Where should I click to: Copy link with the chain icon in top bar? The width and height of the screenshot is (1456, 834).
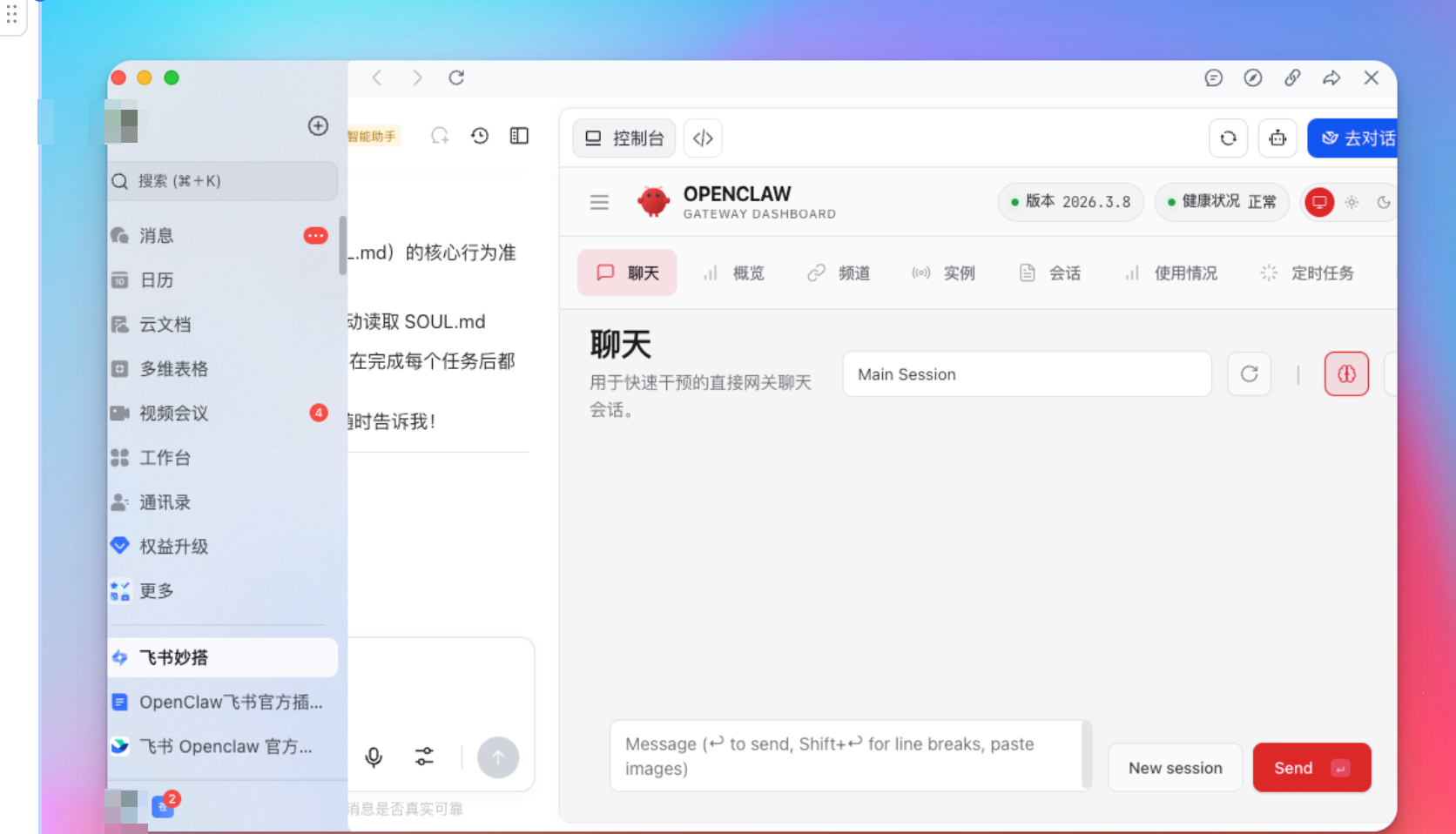pyautogui.click(x=1292, y=78)
